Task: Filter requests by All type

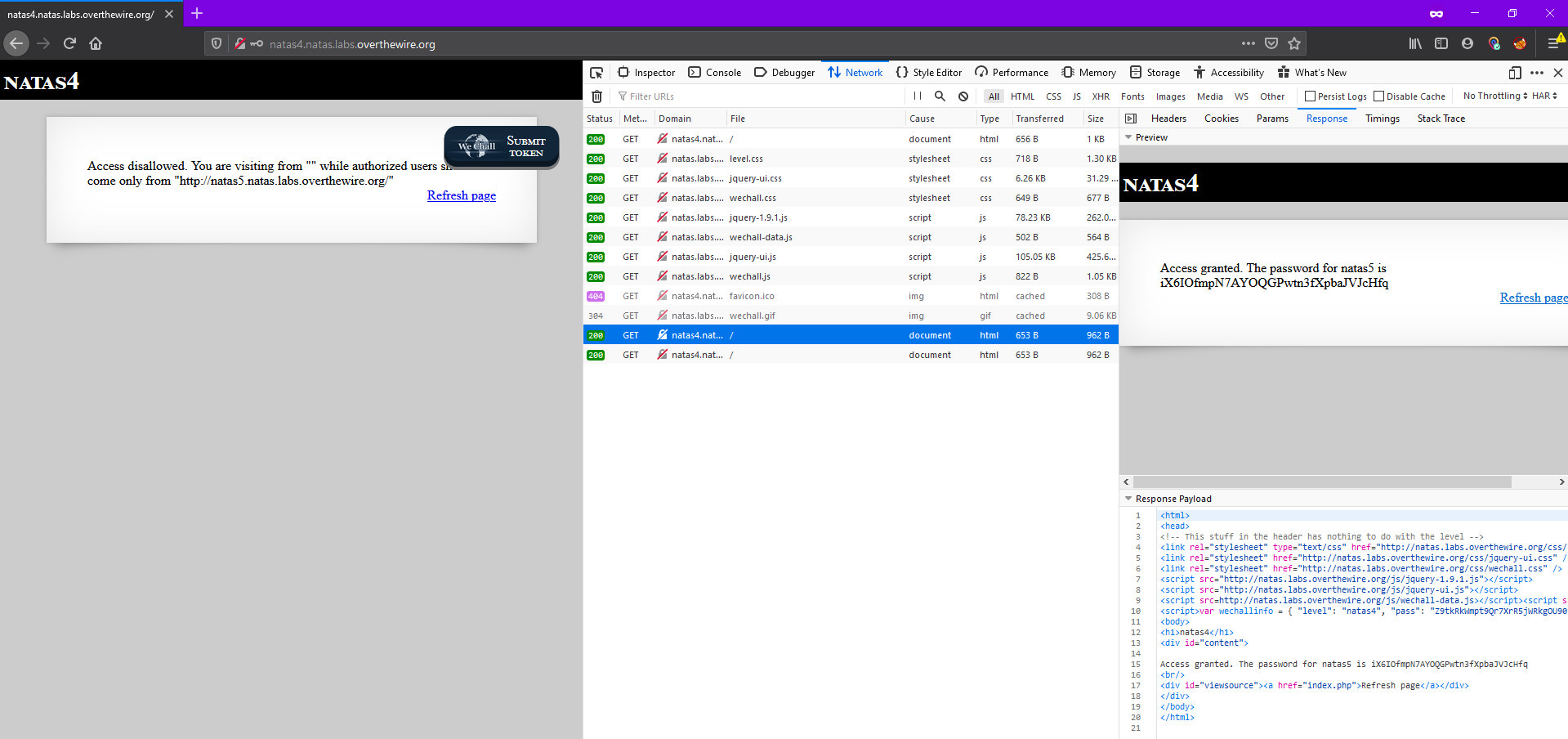Action: click(x=994, y=96)
